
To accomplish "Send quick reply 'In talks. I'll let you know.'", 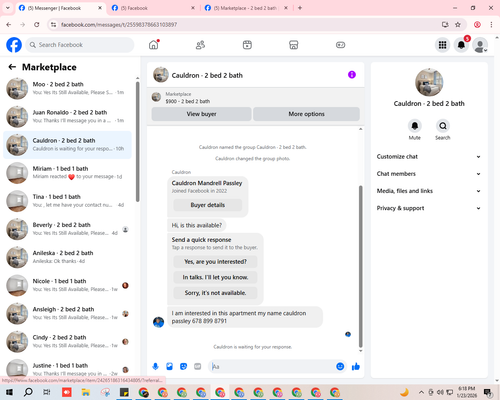I will (x=215, y=277).
